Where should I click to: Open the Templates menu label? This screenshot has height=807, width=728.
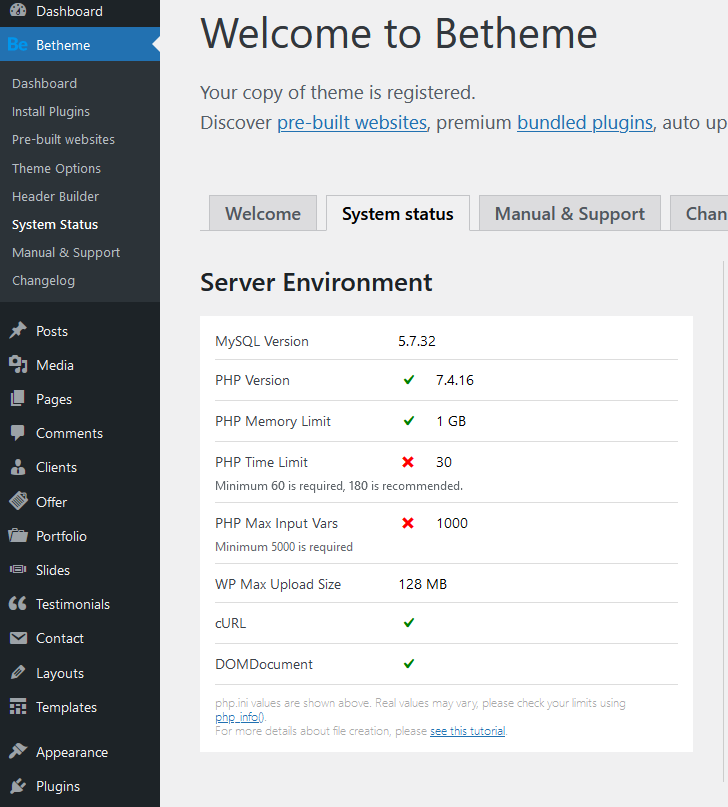click(66, 707)
